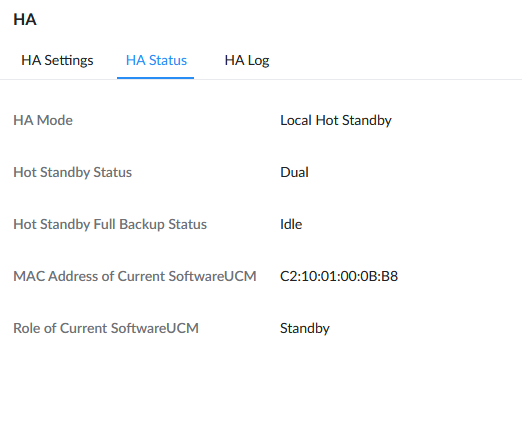Select the Local Hot Standby value
Image resolution: width=522 pixels, height=439 pixels.
[x=336, y=121]
